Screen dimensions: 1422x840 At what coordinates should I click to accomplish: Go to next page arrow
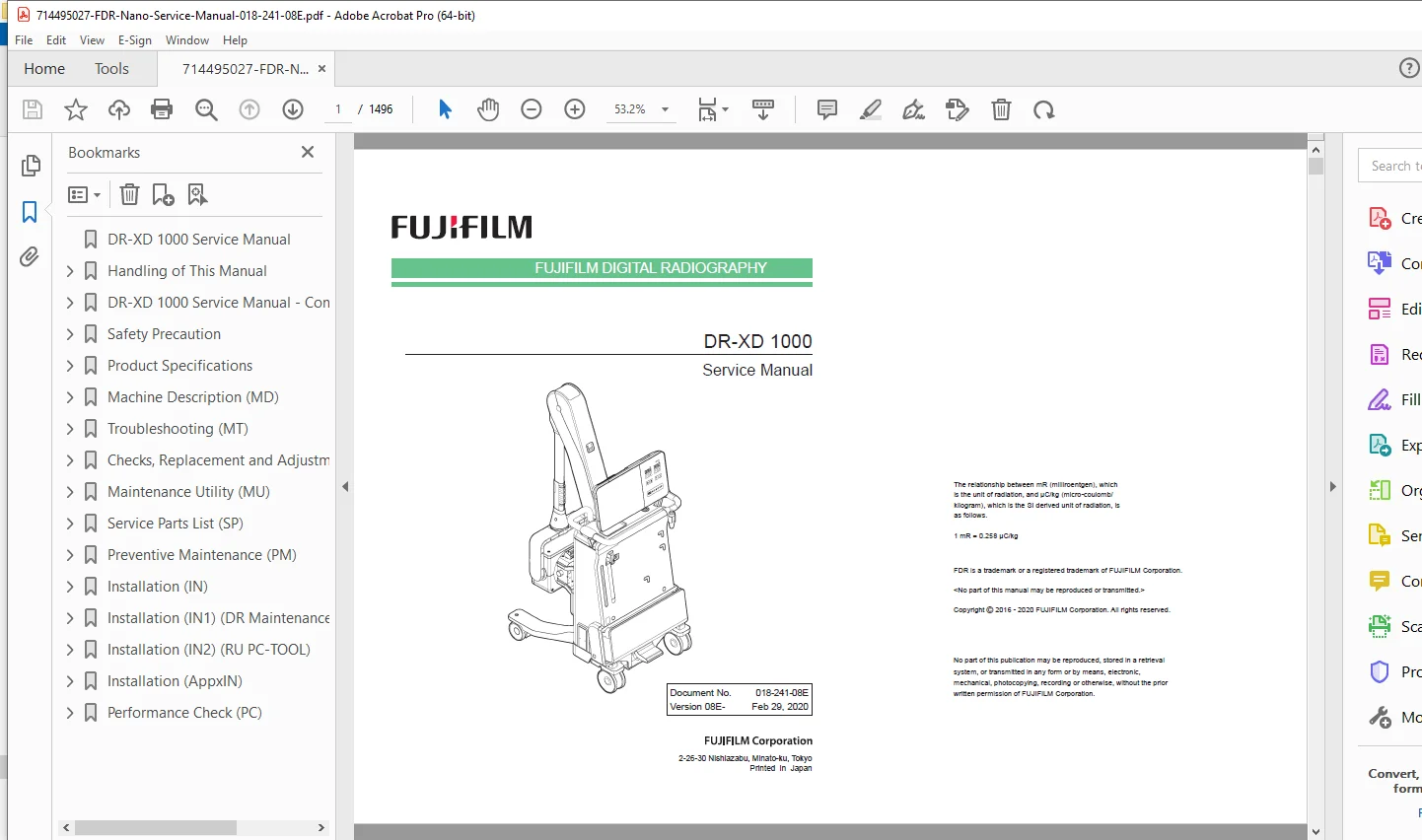pos(293,109)
